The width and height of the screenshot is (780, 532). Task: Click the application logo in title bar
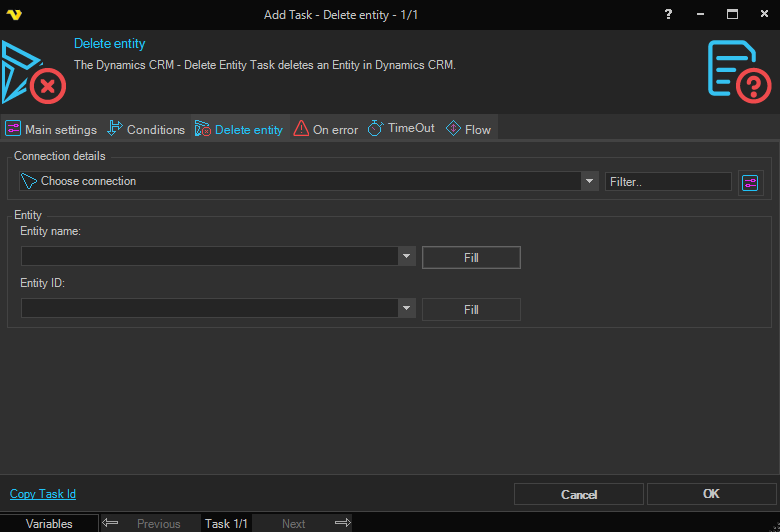pyautogui.click(x=14, y=14)
